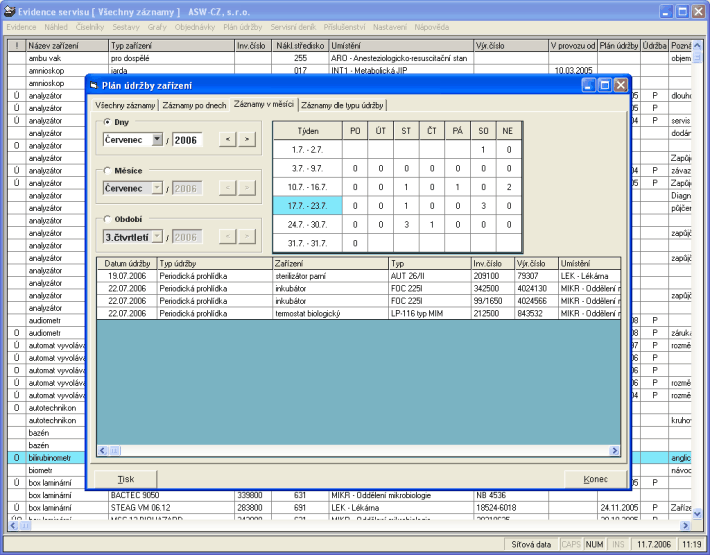
Task: Switch to Záznamy dle typu údržby tab
Action: point(341,105)
